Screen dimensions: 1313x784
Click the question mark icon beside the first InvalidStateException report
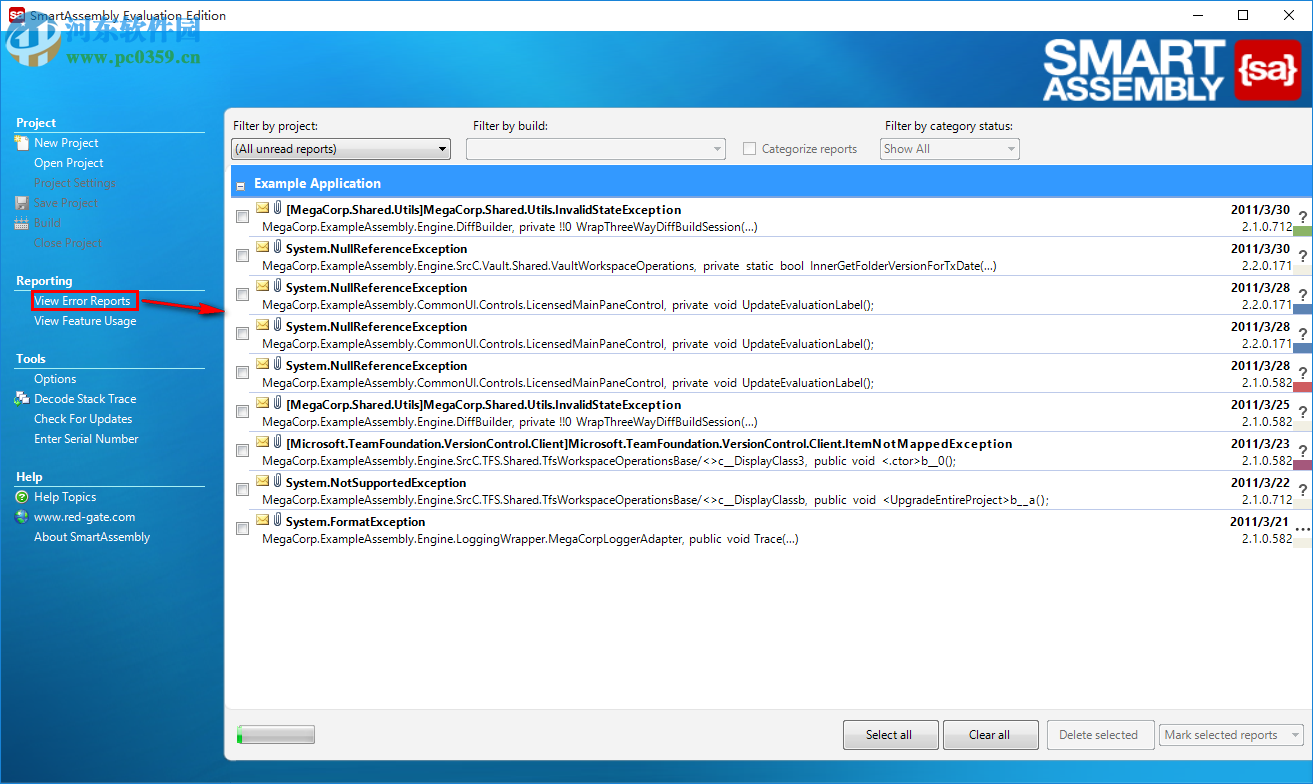[1302, 216]
